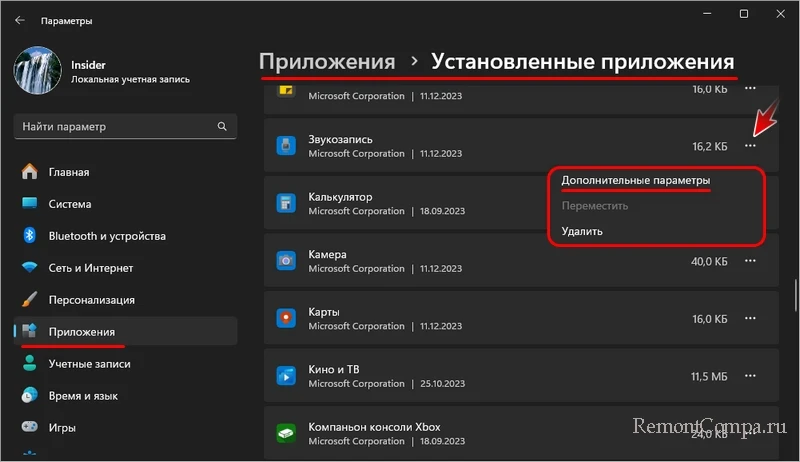Open the Bluetooth и устройства section
The width and height of the screenshot is (800, 462).
[125, 236]
